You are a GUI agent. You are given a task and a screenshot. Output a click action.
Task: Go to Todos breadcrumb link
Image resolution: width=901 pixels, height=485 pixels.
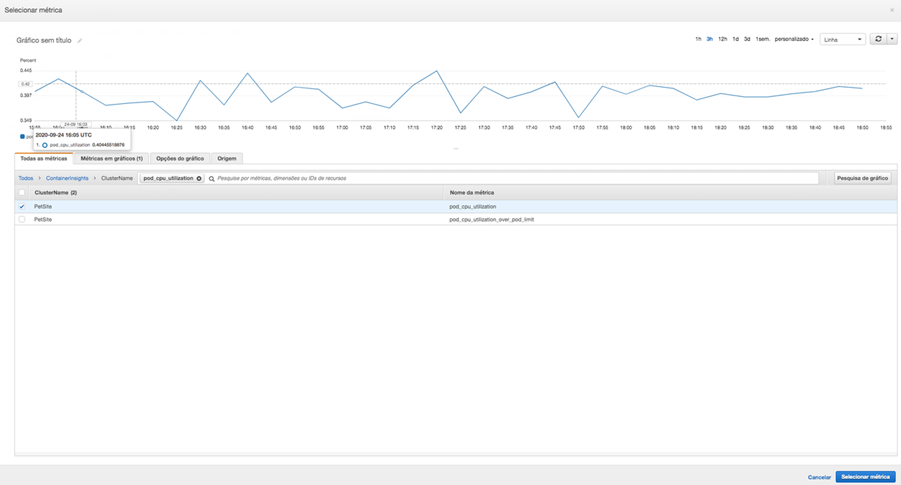(26, 178)
